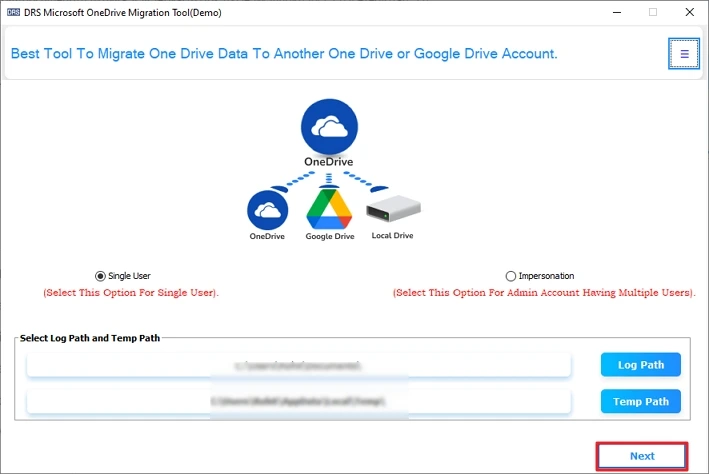
Task: Click the 'Best Tool To Migrate' headline
Action: (x=284, y=54)
